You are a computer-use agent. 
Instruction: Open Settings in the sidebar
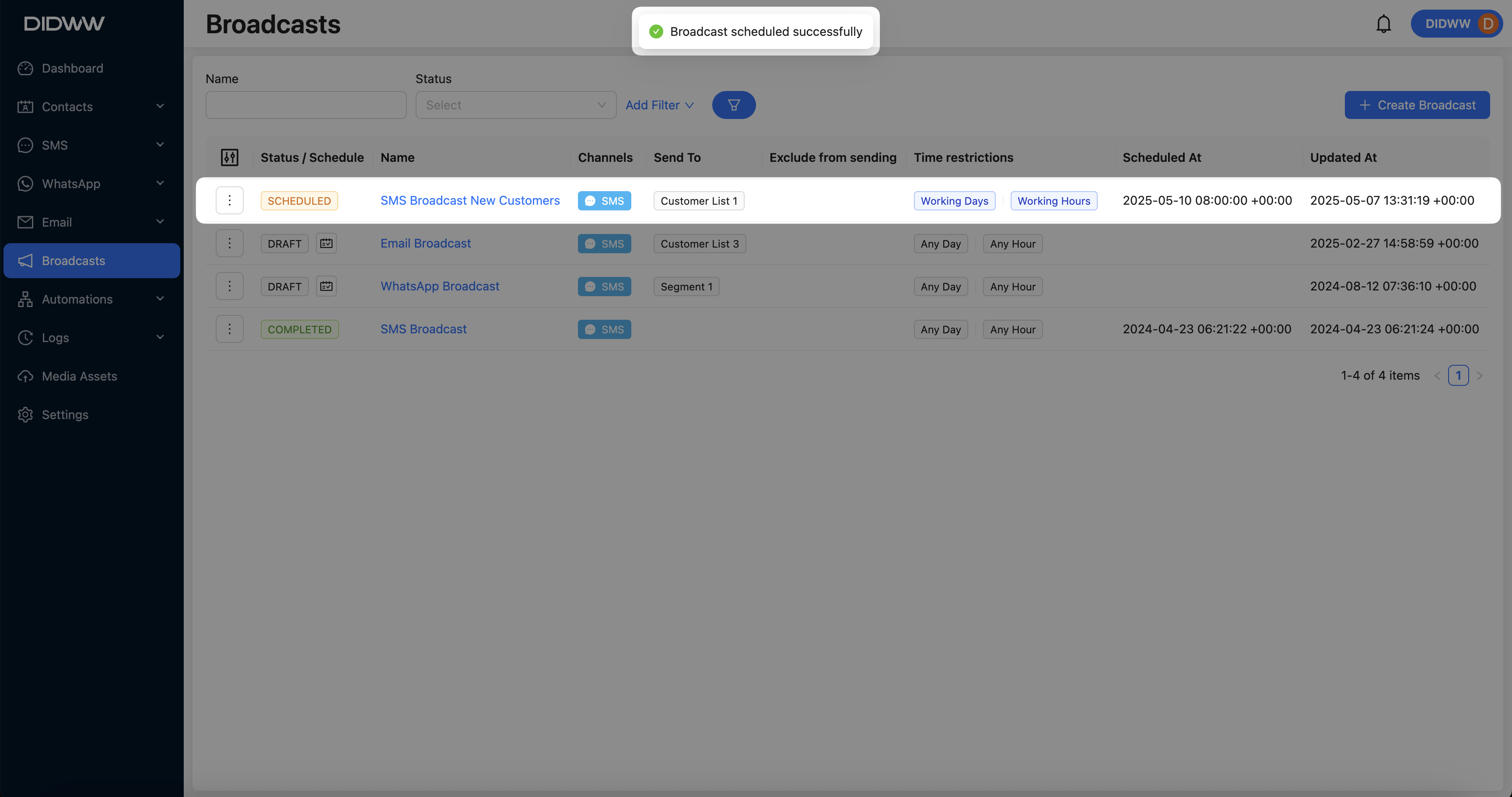click(65, 414)
